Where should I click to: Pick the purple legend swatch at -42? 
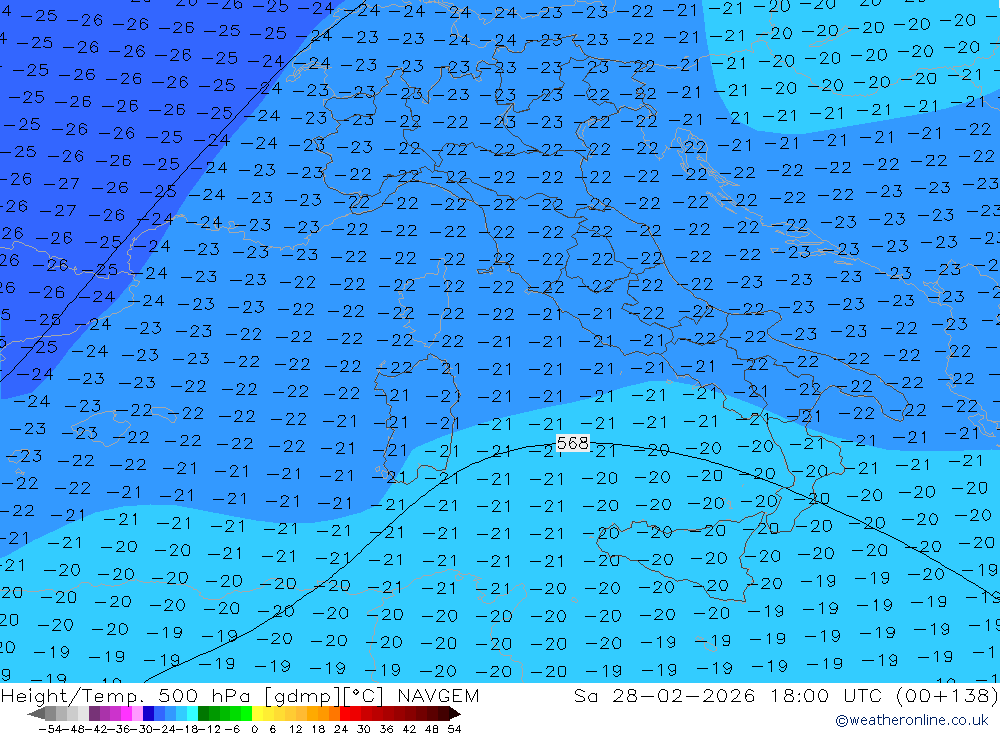pos(94,713)
